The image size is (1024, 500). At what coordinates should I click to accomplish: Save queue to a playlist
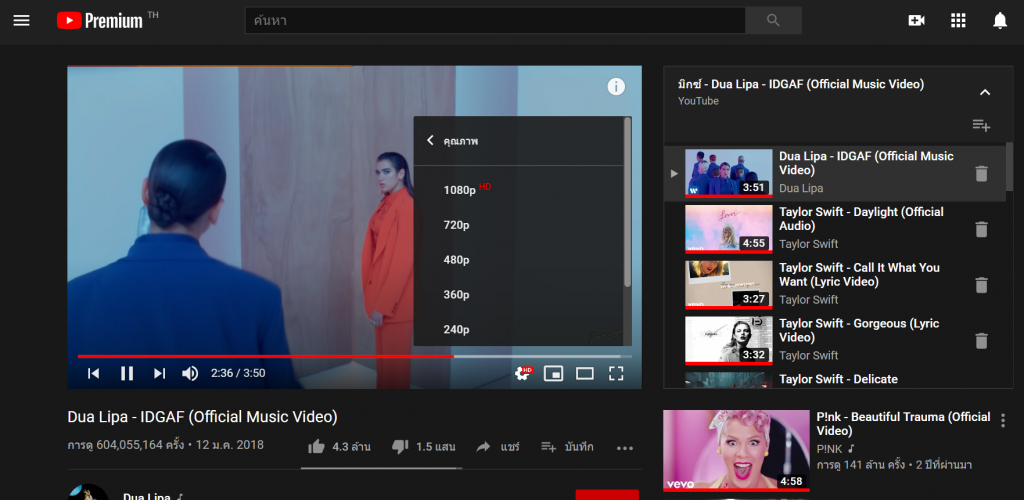point(981,125)
